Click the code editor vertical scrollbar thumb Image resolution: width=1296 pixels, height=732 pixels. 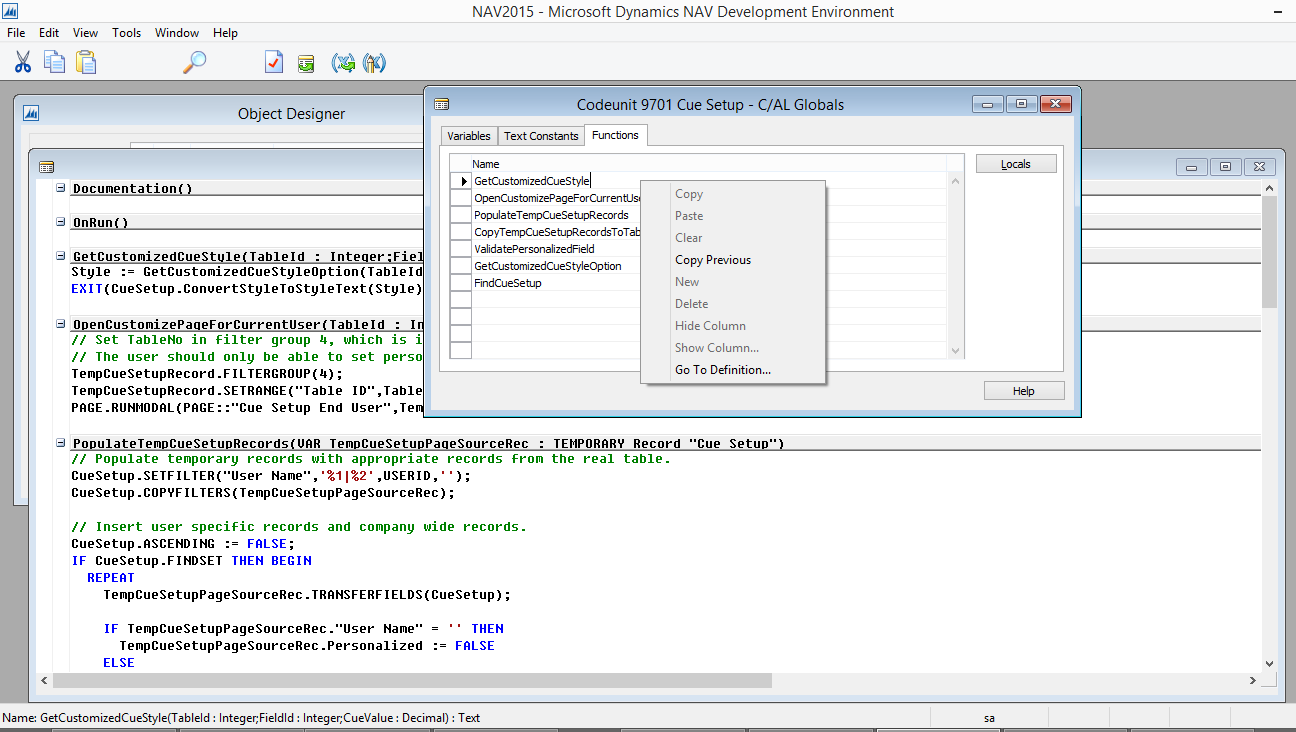1269,253
